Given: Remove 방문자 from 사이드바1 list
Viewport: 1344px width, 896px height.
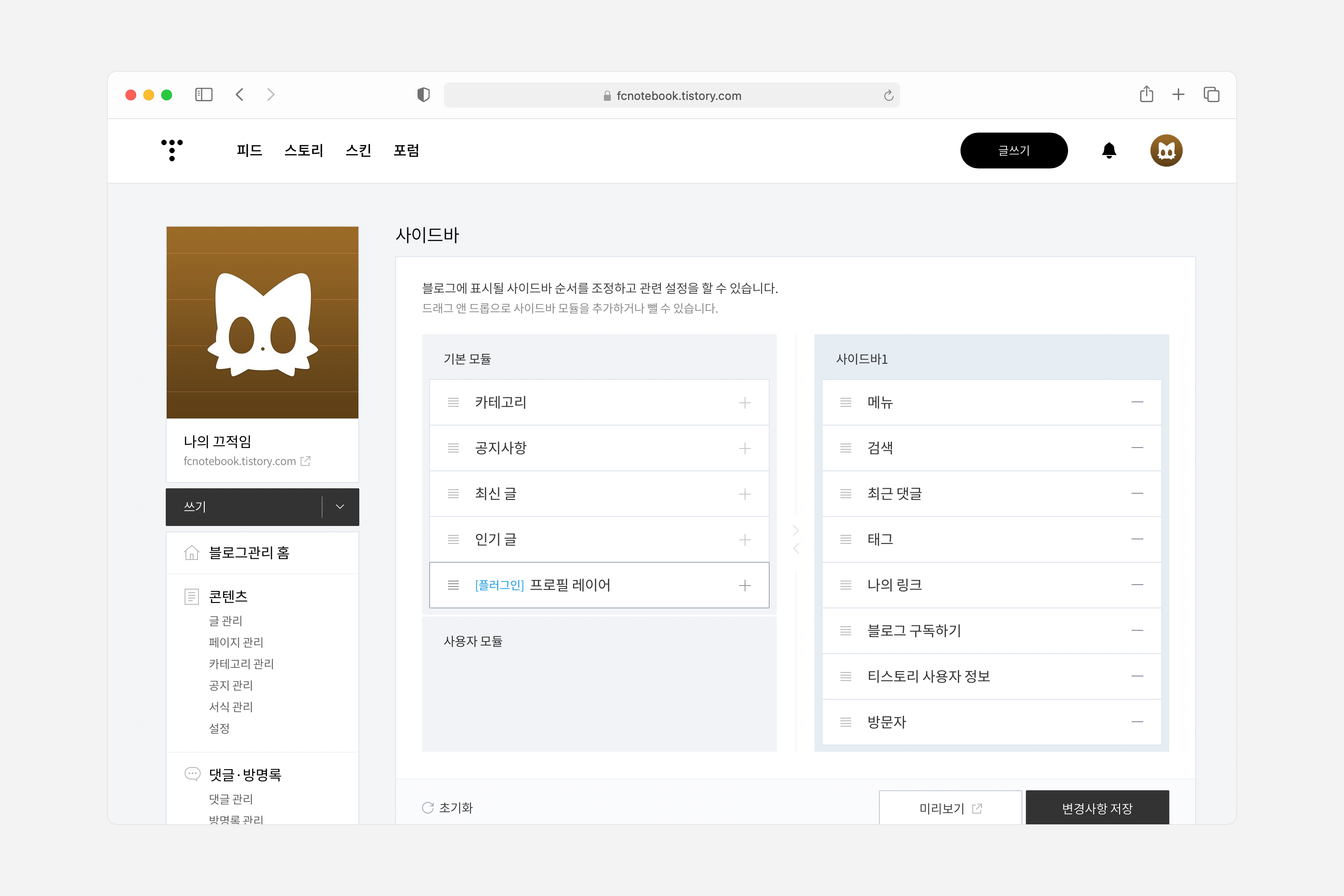Looking at the screenshot, I should 1138,722.
